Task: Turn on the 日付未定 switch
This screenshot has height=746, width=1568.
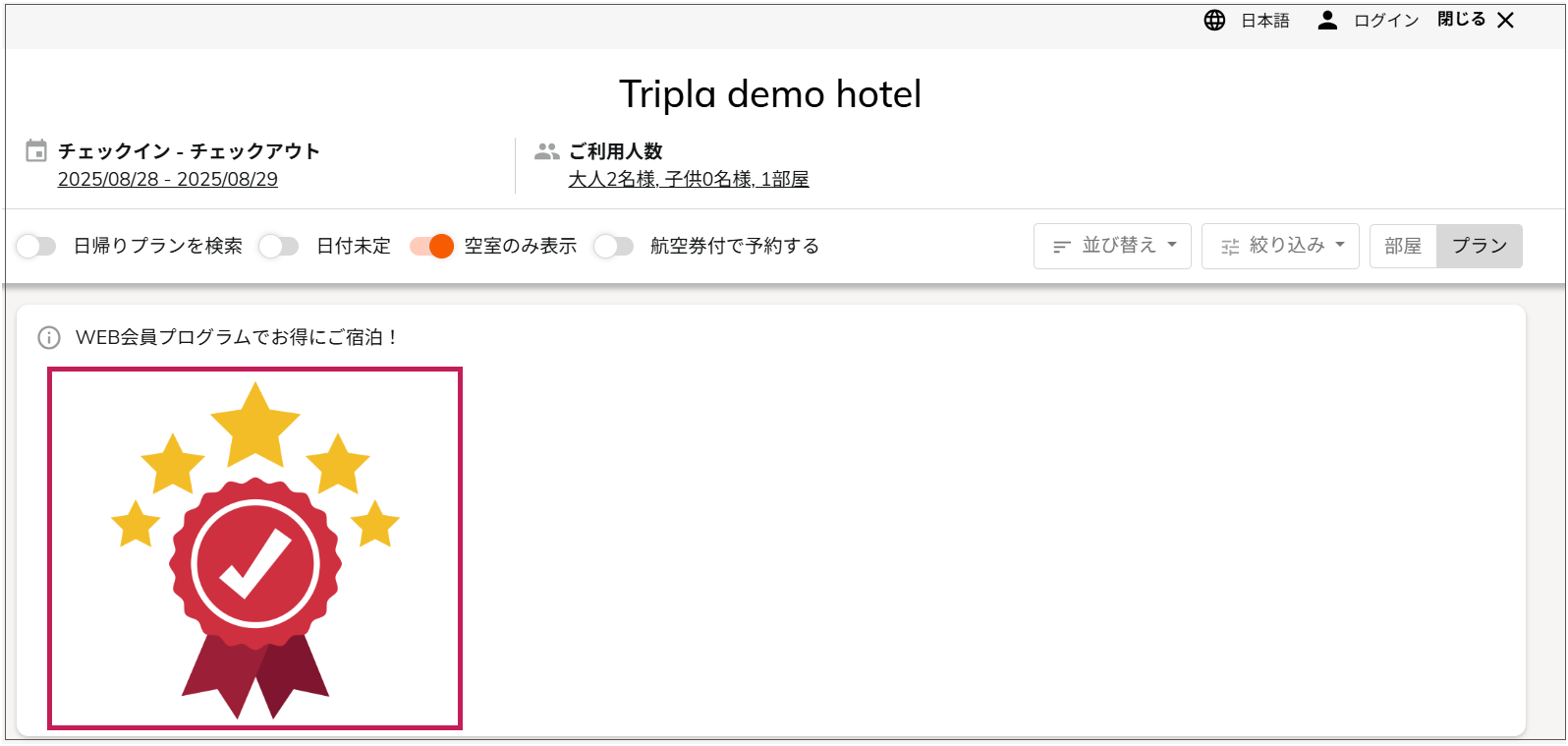Action: point(279,246)
